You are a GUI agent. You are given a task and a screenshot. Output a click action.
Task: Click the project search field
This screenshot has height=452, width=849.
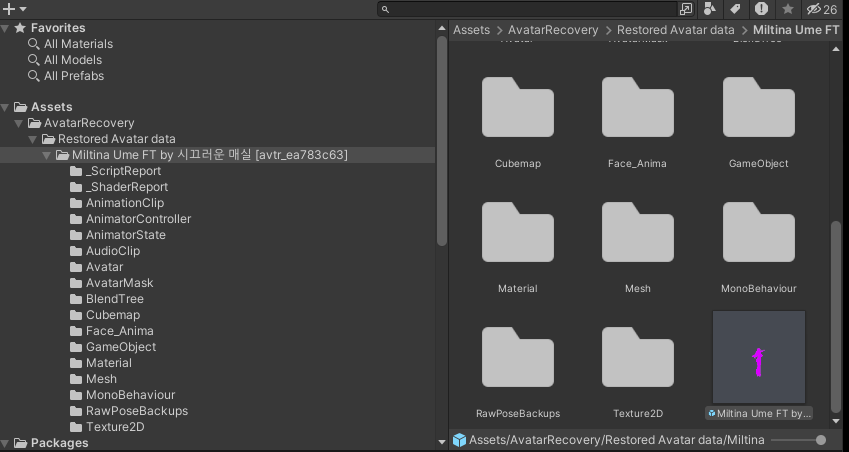(x=528, y=9)
